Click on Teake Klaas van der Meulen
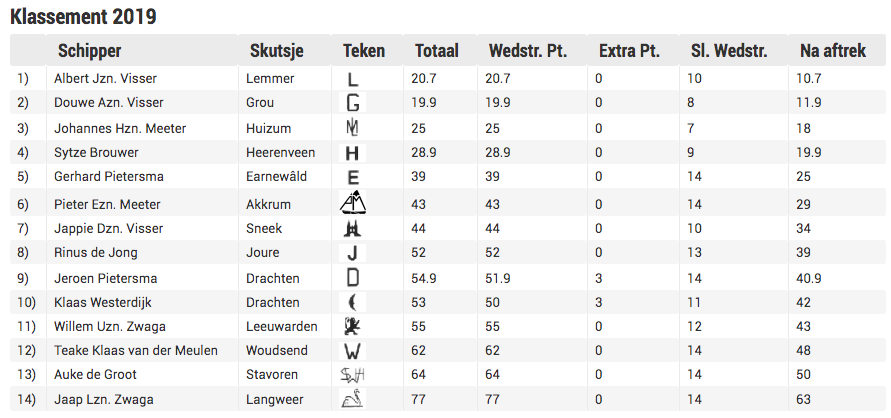 pyautogui.click(x=135, y=351)
